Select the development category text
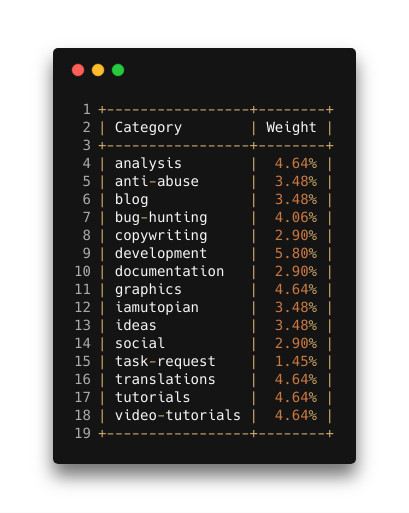 click(x=161, y=253)
